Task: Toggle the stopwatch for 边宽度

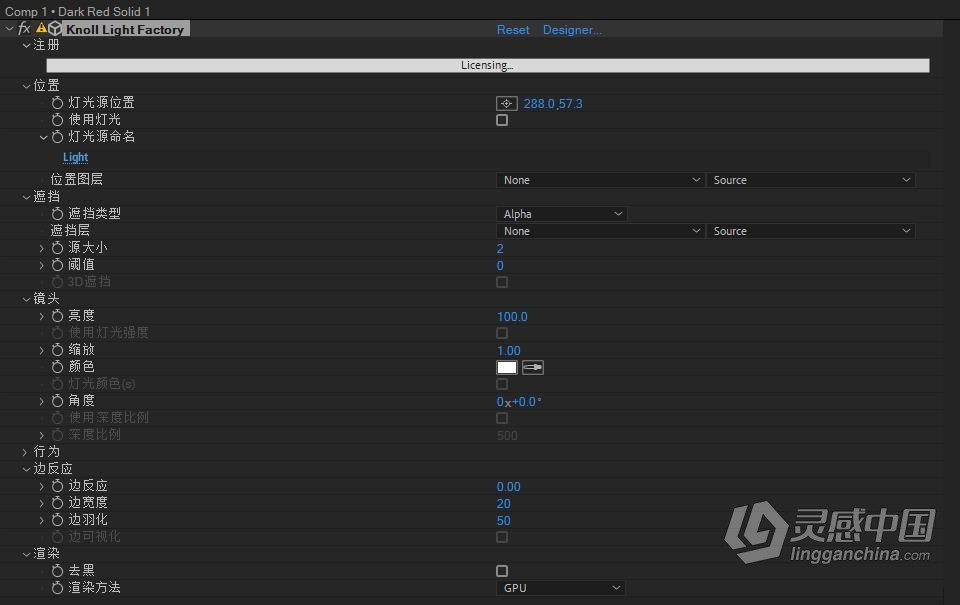Action: (58, 503)
